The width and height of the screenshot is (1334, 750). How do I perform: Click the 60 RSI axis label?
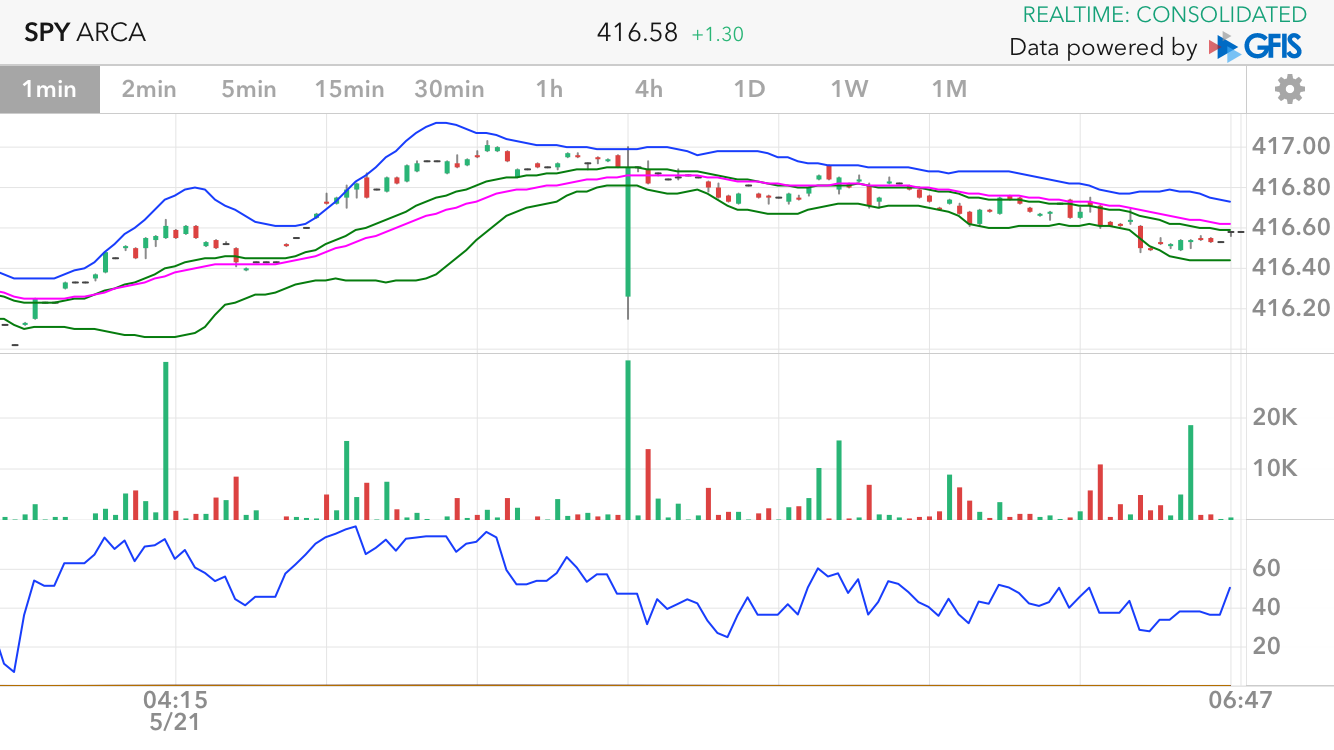click(x=1266, y=568)
